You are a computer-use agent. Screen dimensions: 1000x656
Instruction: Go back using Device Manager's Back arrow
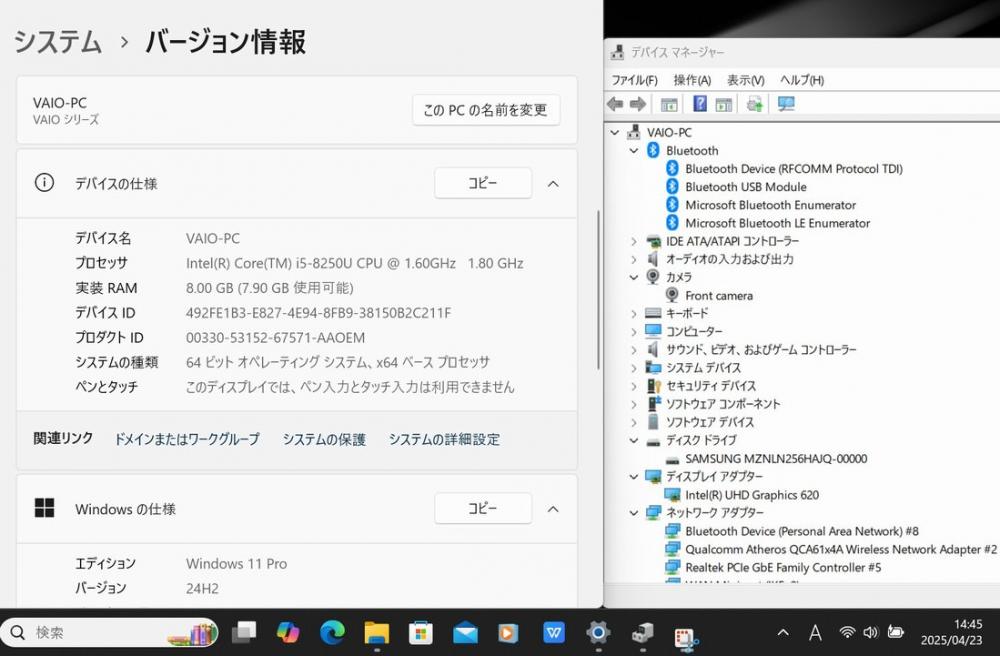[615, 104]
